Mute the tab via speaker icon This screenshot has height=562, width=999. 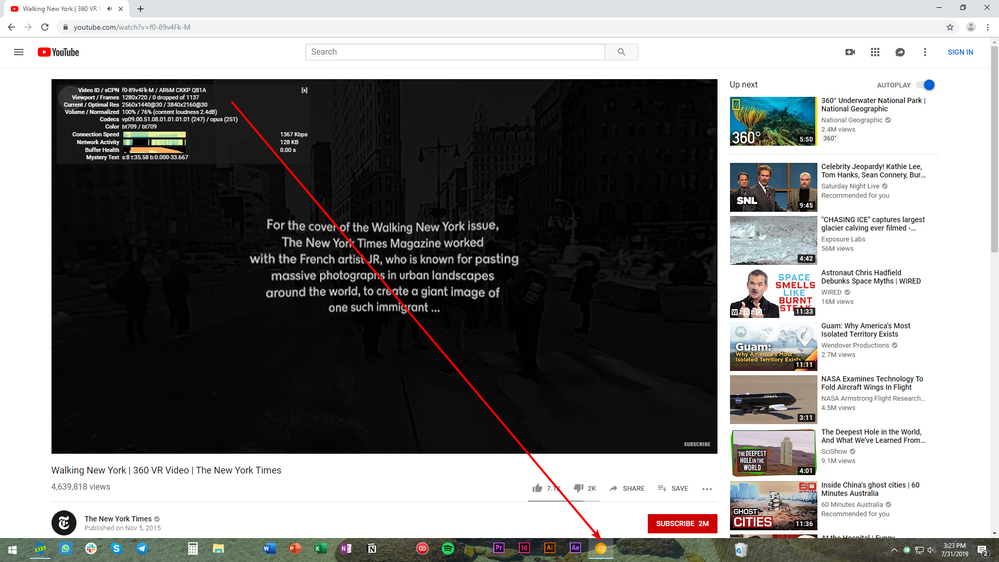(110, 9)
